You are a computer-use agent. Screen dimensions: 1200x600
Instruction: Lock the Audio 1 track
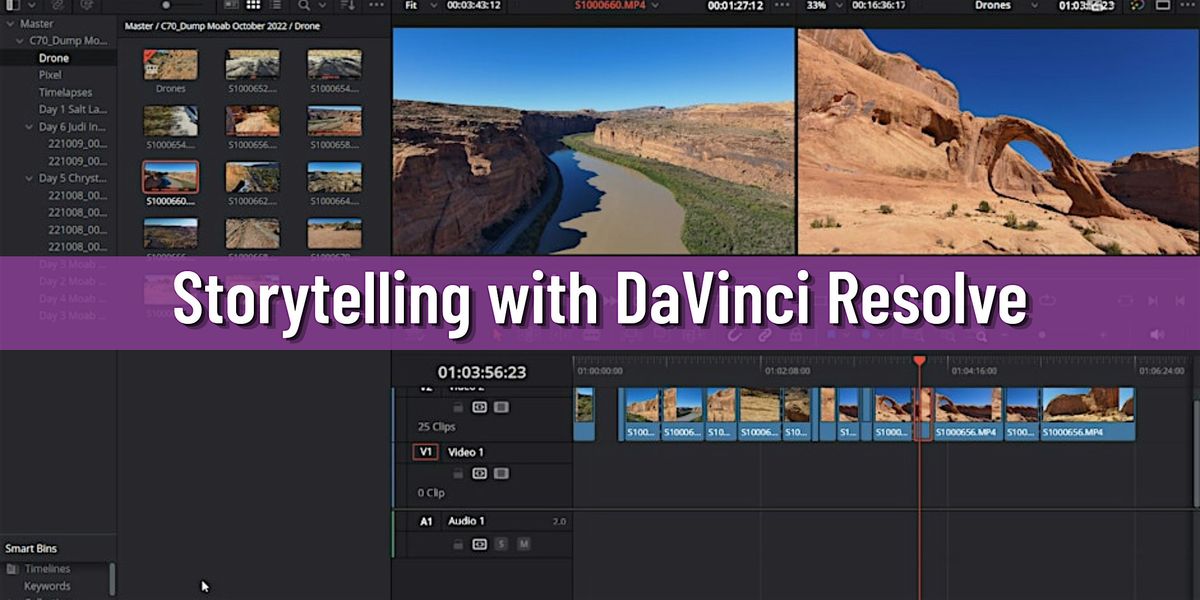coord(458,544)
